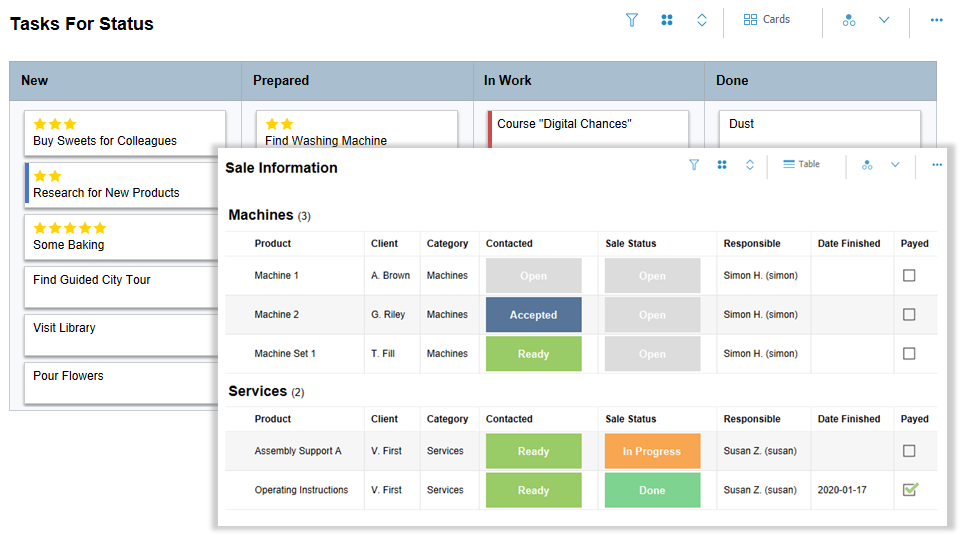Click the Accepted status for Machine 2
The height and width of the screenshot is (540, 960).
533,315
